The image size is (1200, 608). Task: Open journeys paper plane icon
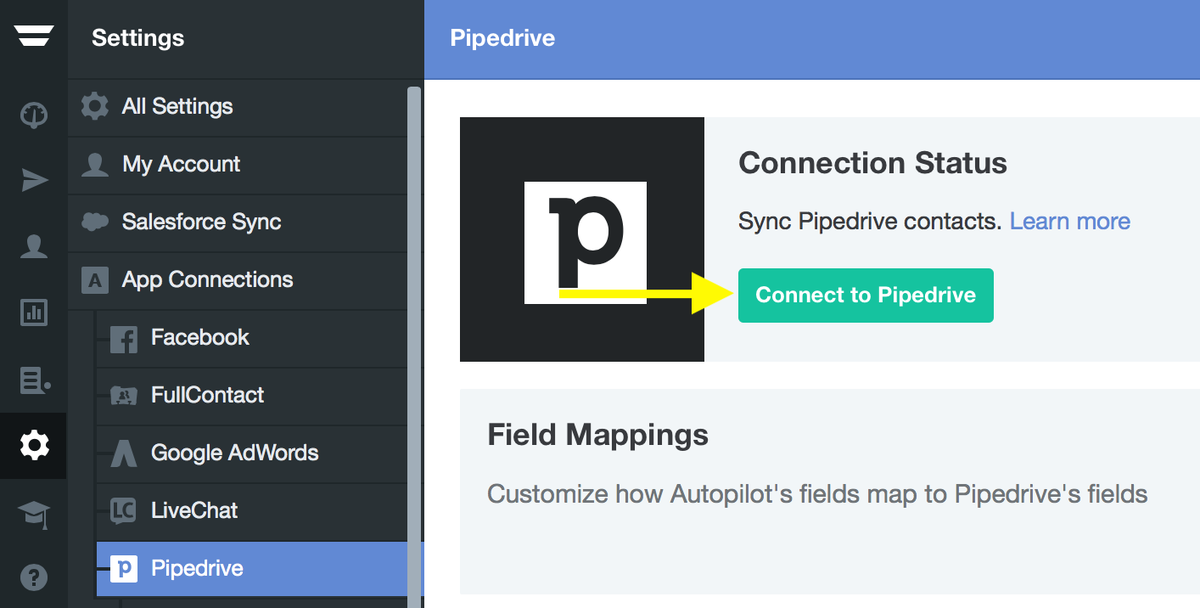click(34, 180)
